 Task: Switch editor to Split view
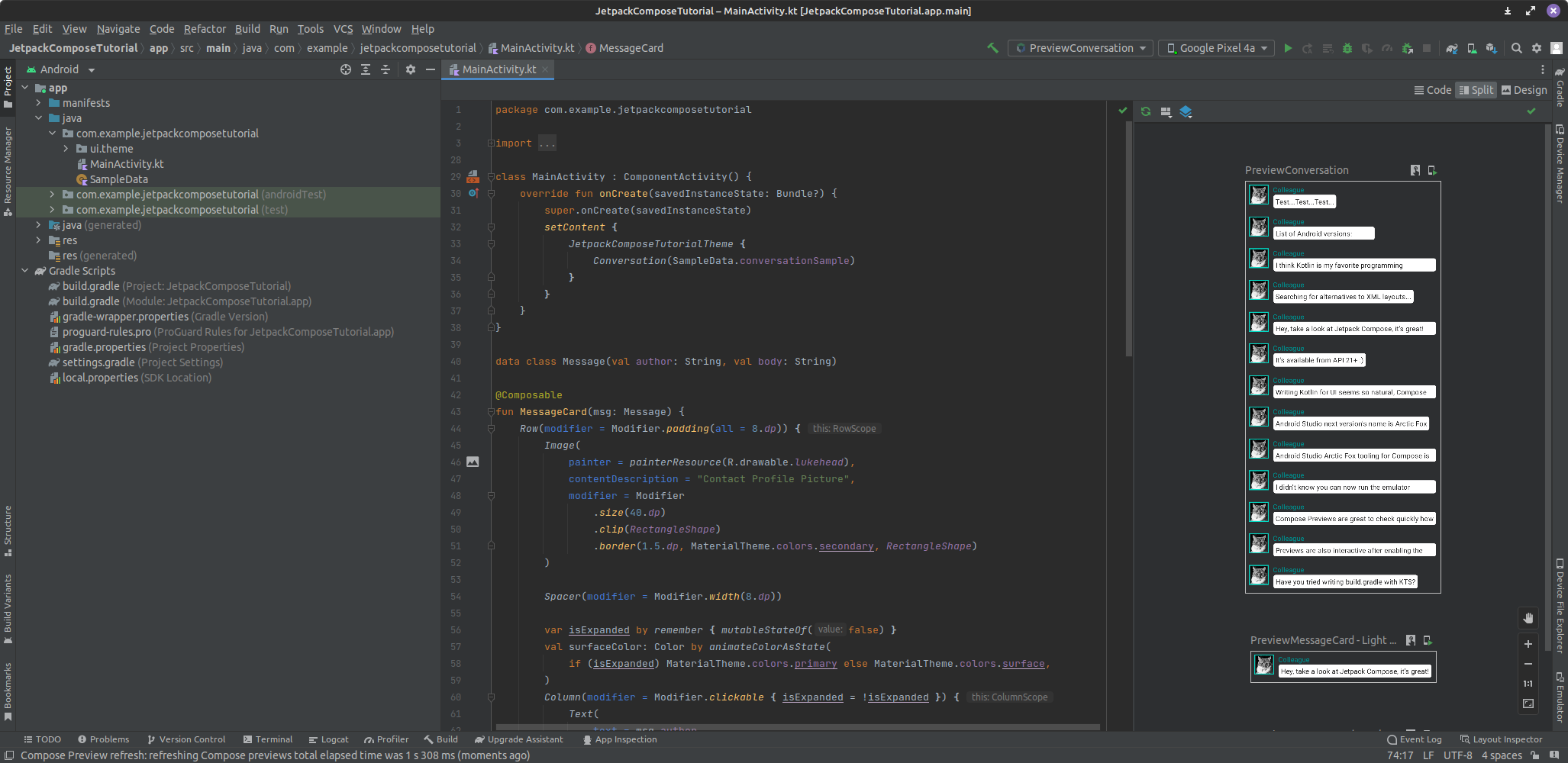1476,90
